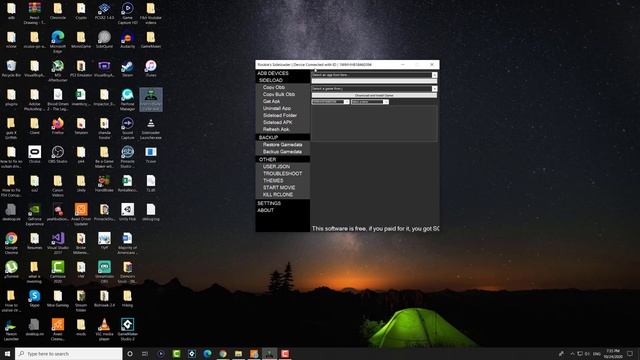Viewport: 640px width, 360px height.
Task: Select the Recycle Bin desktop icon
Action: tap(11, 68)
